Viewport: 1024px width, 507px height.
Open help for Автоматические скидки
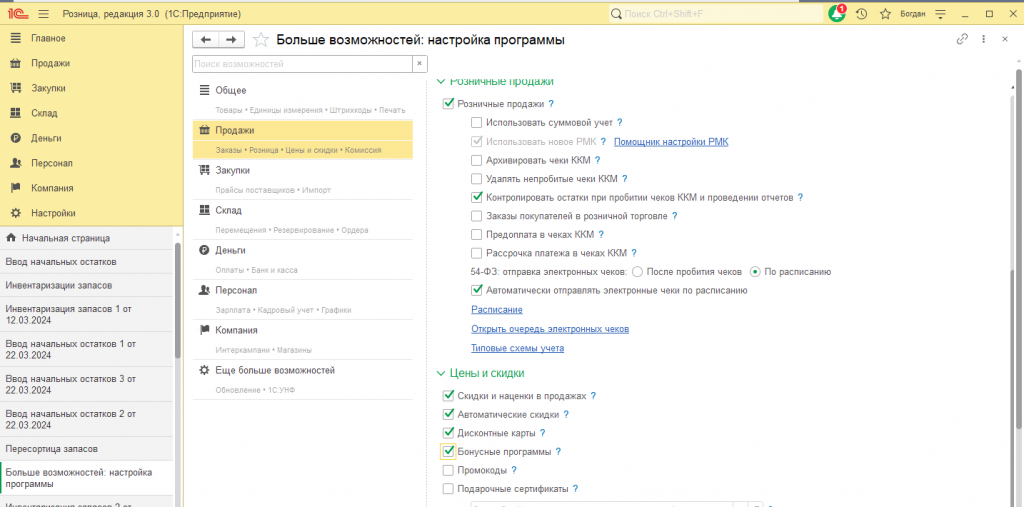[x=566, y=414]
